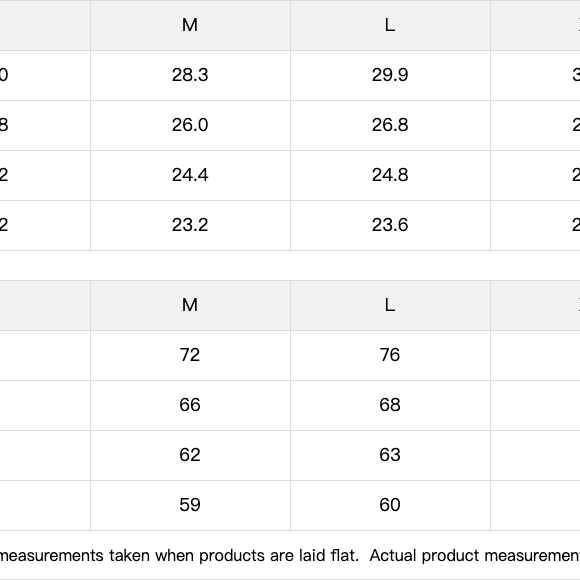Viewport: 580px width, 580px height.
Task: Select the 28.3 cell under M
Action: (x=190, y=75)
